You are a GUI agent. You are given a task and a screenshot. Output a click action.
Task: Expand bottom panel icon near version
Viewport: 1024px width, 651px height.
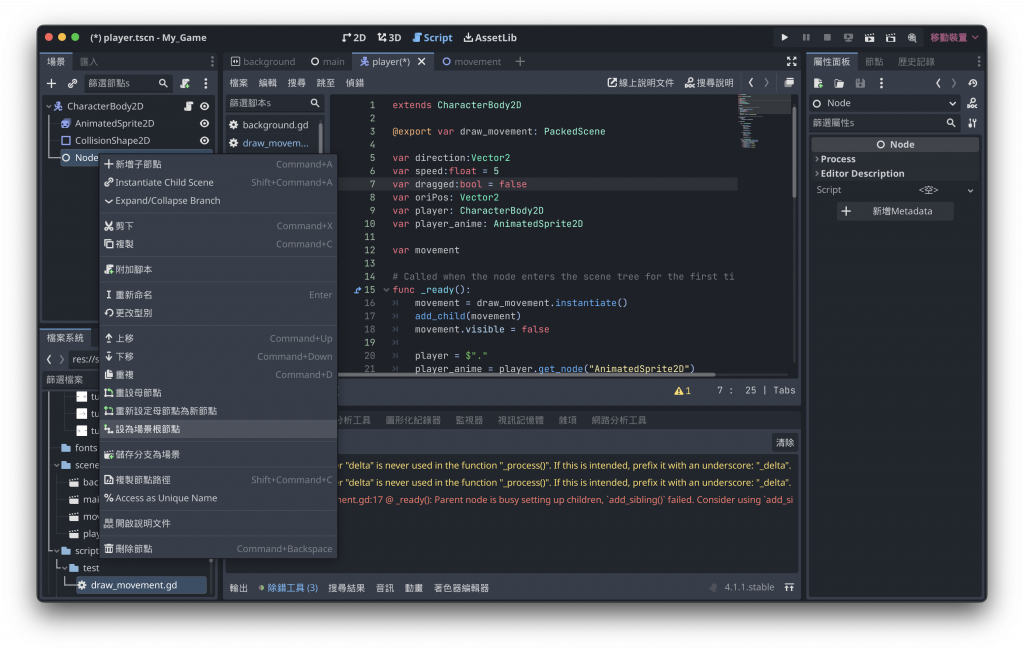pyautogui.click(x=789, y=588)
